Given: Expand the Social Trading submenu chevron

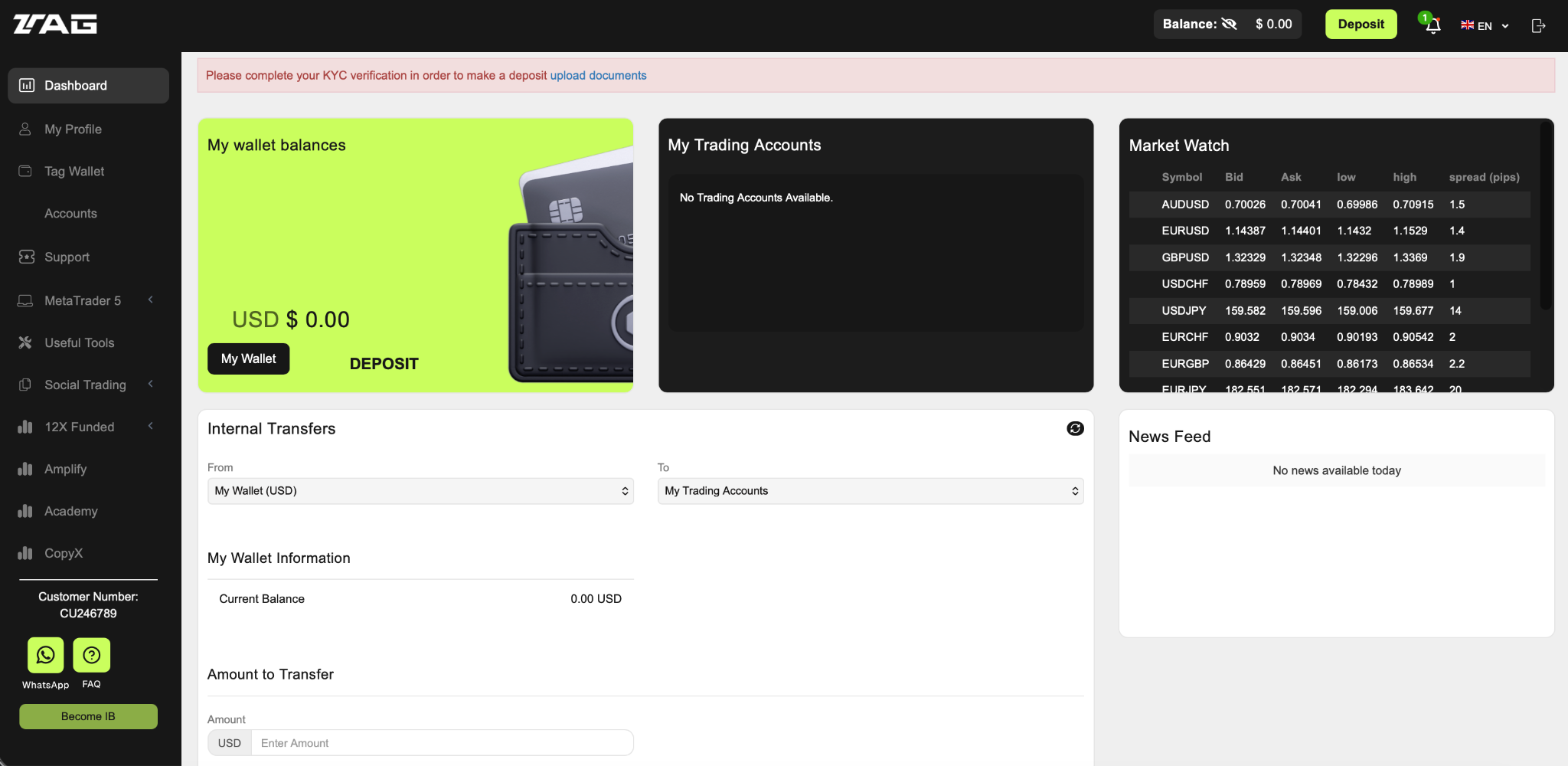Looking at the screenshot, I should point(151,384).
